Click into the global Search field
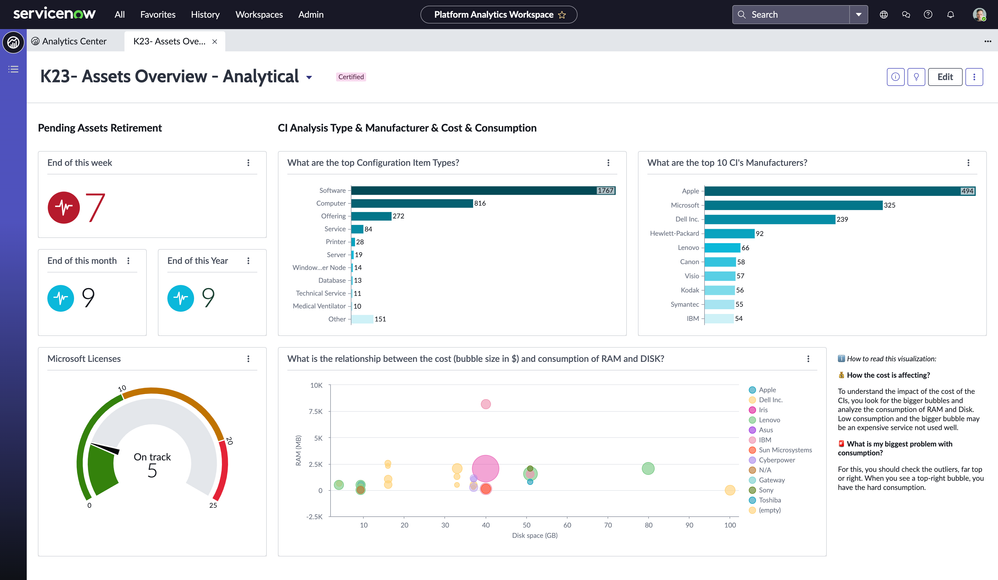 point(791,15)
